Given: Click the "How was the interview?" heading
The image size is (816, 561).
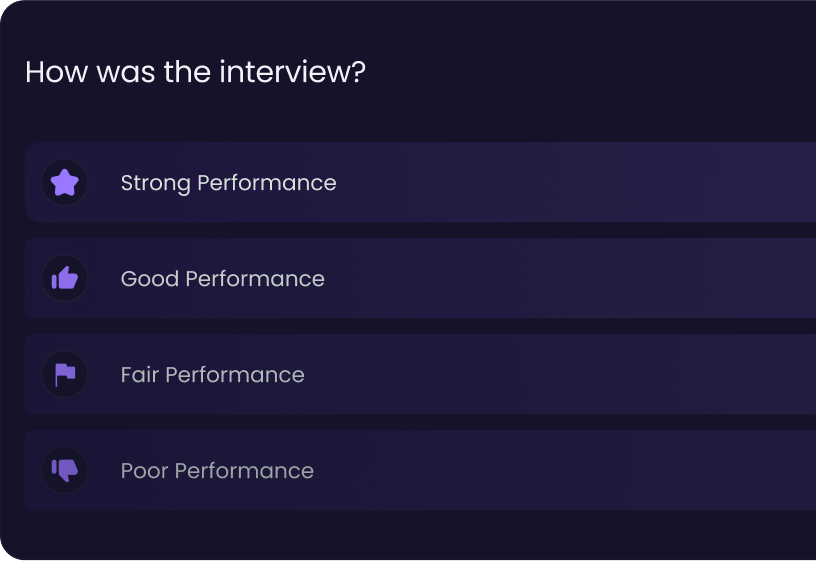Looking at the screenshot, I should pyautogui.click(x=195, y=72).
